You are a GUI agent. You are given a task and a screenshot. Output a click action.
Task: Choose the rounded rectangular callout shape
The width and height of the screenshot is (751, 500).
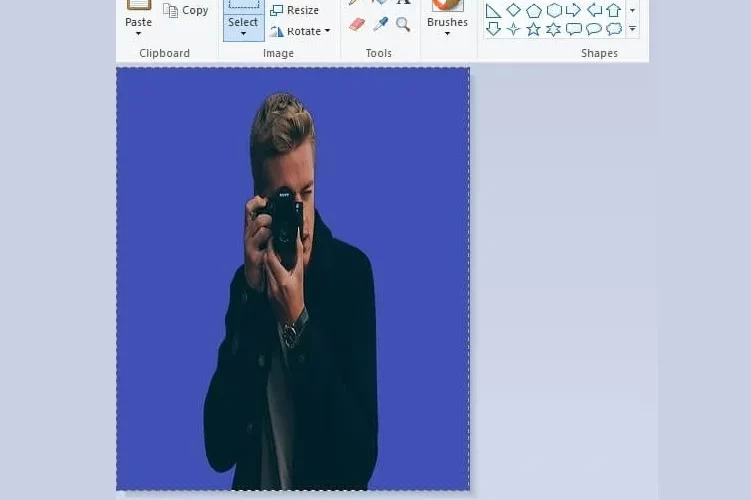[574, 29]
